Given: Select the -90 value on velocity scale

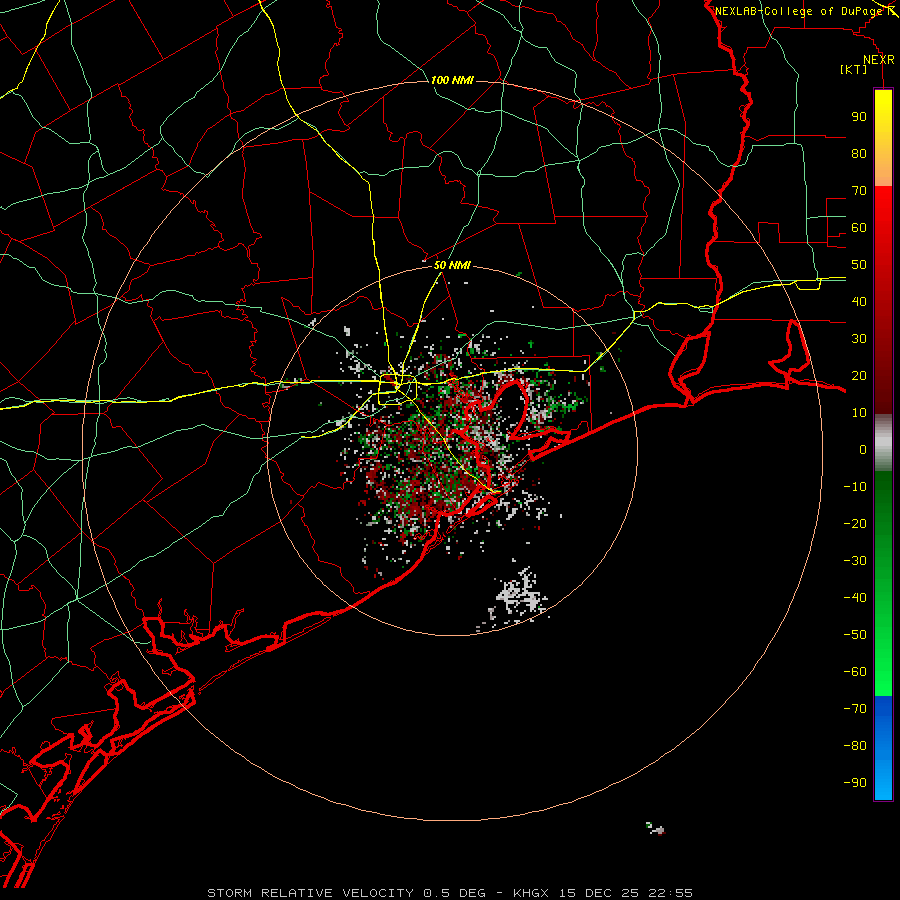Looking at the screenshot, I should pos(855,782).
